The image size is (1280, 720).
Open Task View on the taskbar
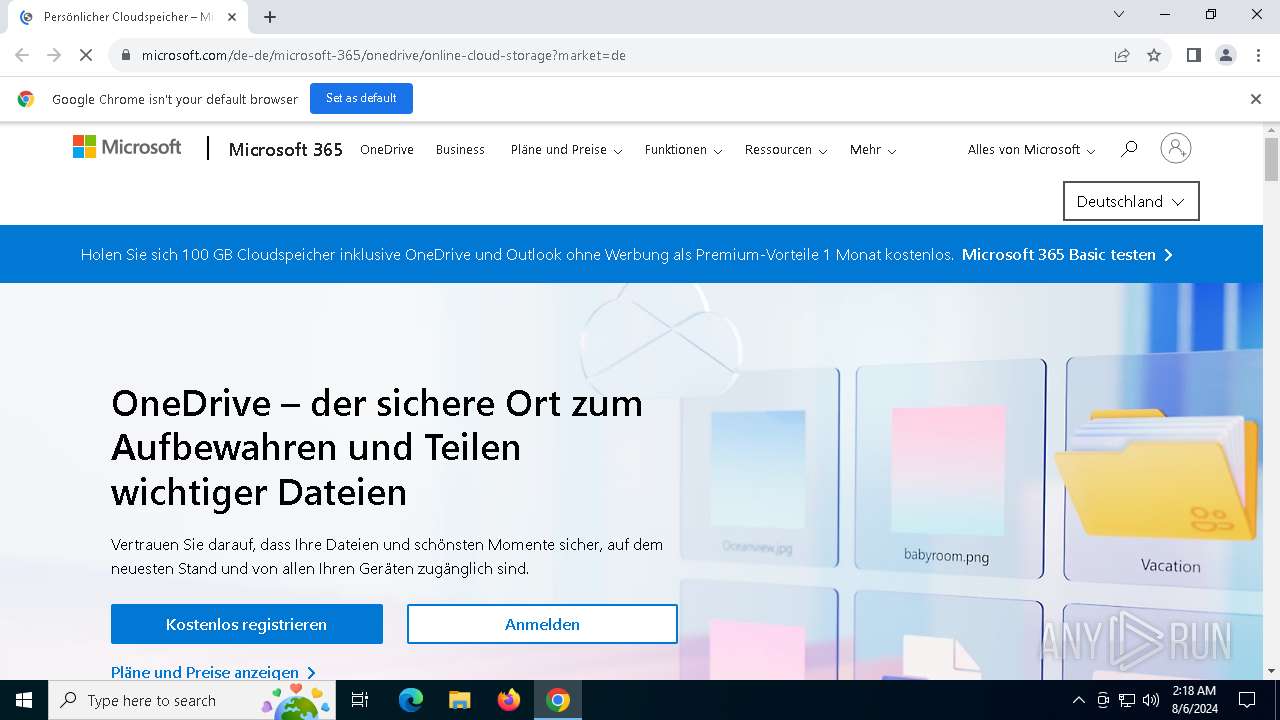point(360,700)
